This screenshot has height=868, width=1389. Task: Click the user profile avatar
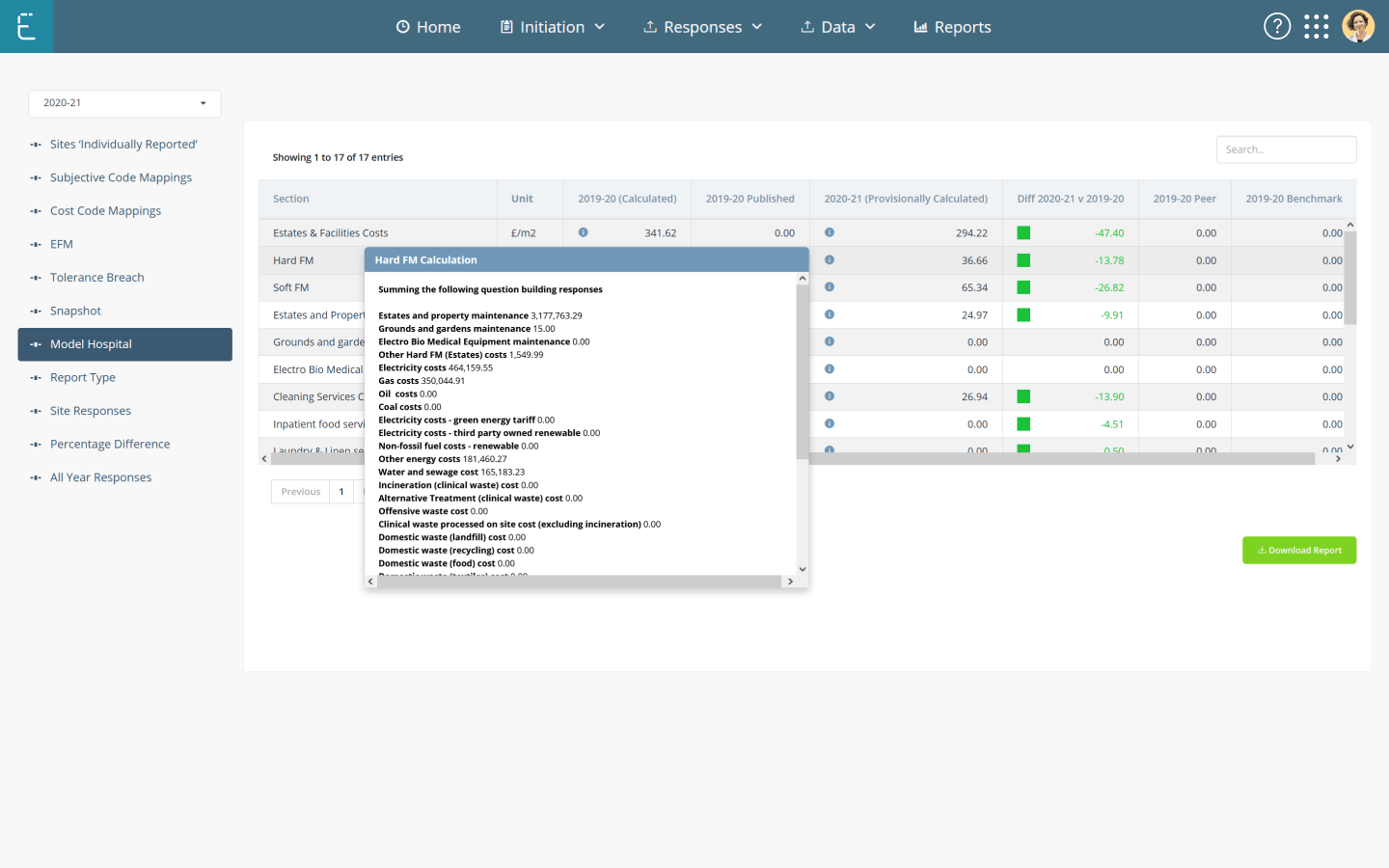click(x=1358, y=26)
